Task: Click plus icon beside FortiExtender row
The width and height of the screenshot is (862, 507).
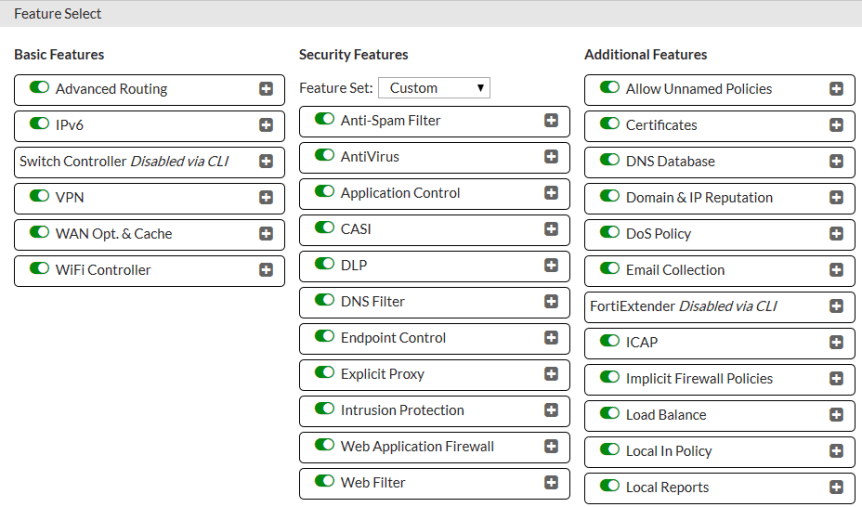Action: 836,306
